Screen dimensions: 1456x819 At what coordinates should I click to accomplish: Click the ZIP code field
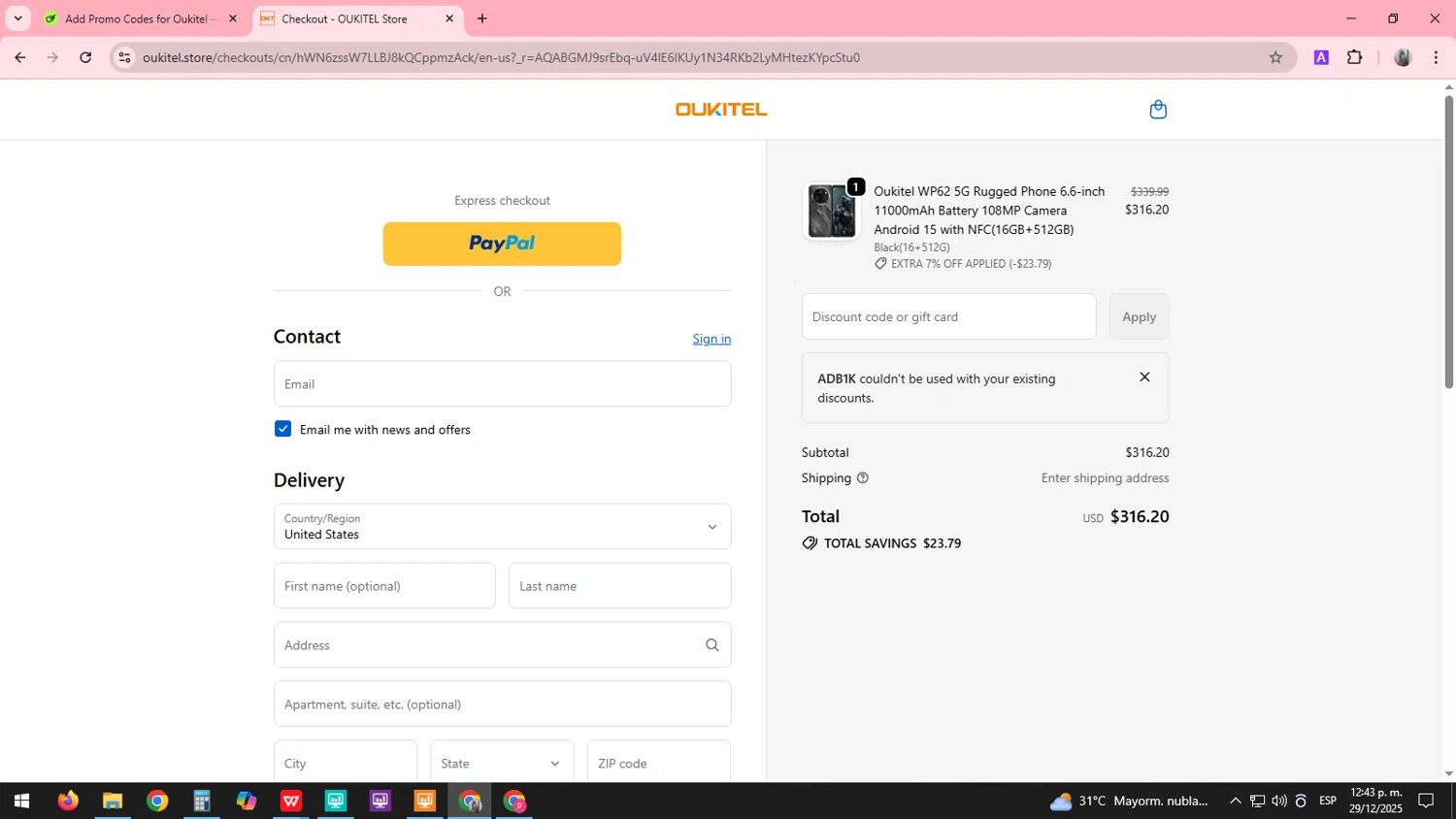coord(658,764)
